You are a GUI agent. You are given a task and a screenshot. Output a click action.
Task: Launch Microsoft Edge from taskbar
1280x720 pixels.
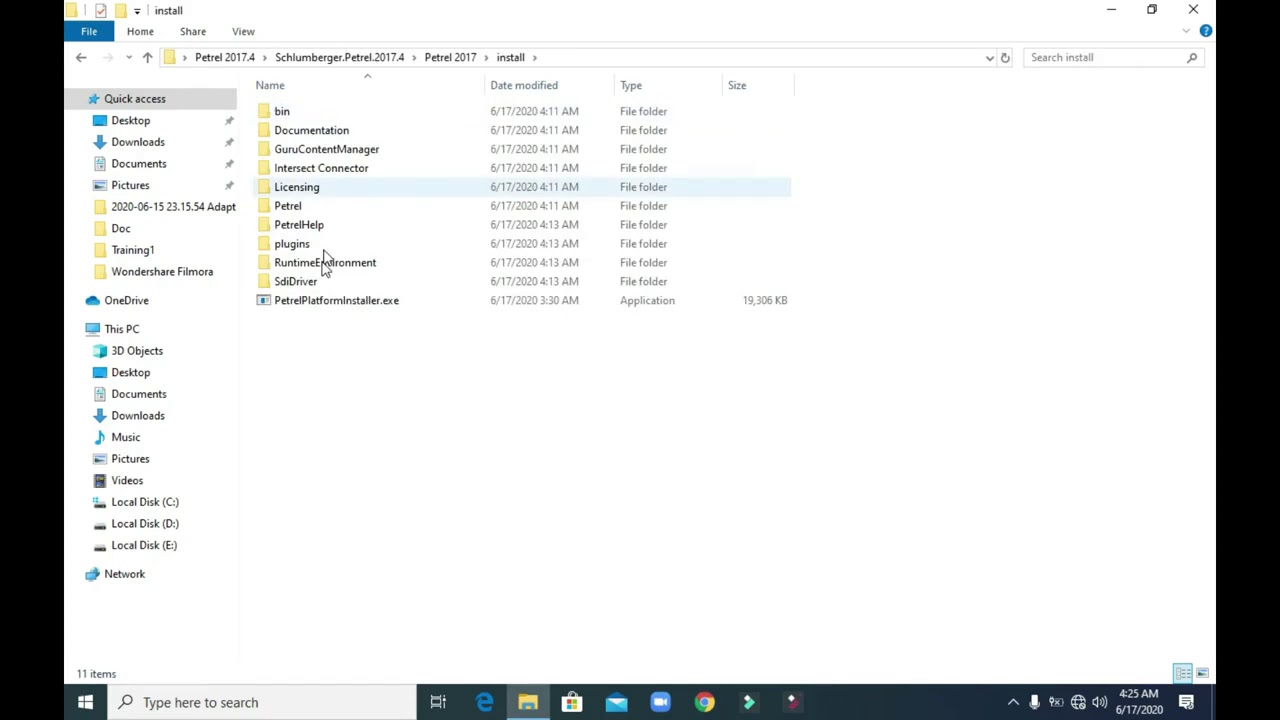[x=484, y=702]
